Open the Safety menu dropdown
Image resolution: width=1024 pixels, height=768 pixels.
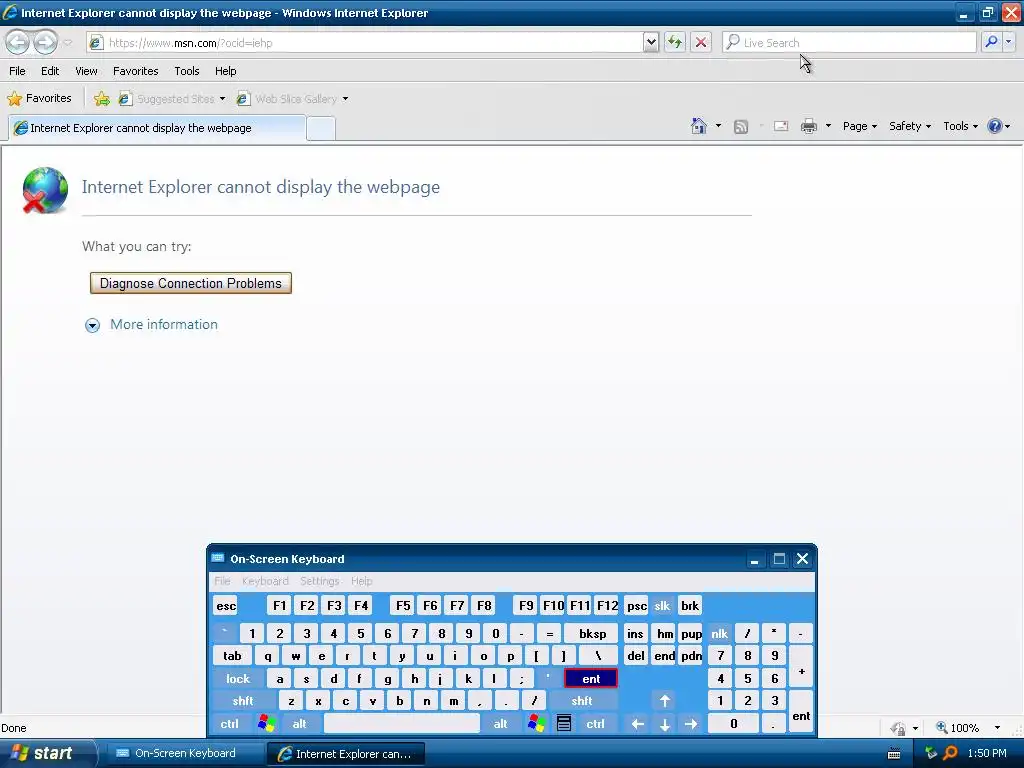pyautogui.click(x=910, y=126)
